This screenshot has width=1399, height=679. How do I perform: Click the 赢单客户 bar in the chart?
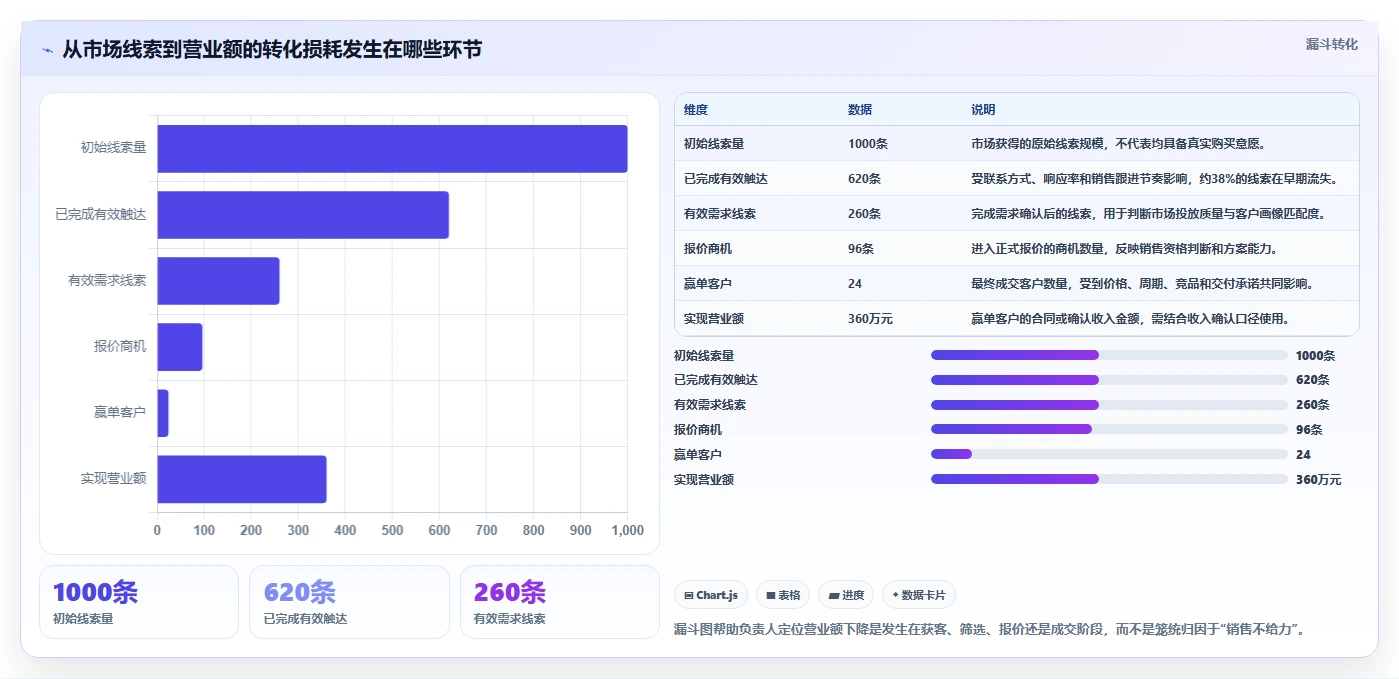point(163,413)
